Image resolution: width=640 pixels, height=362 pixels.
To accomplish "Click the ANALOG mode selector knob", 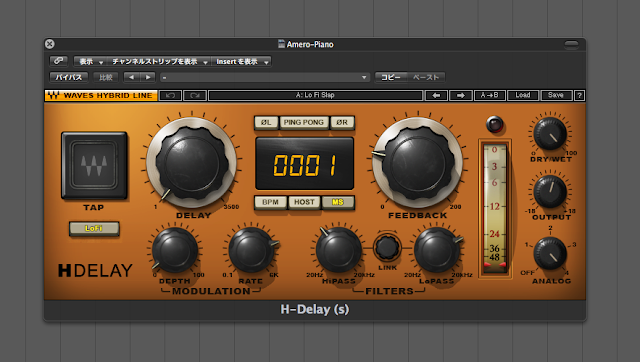I will click(550, 253).
